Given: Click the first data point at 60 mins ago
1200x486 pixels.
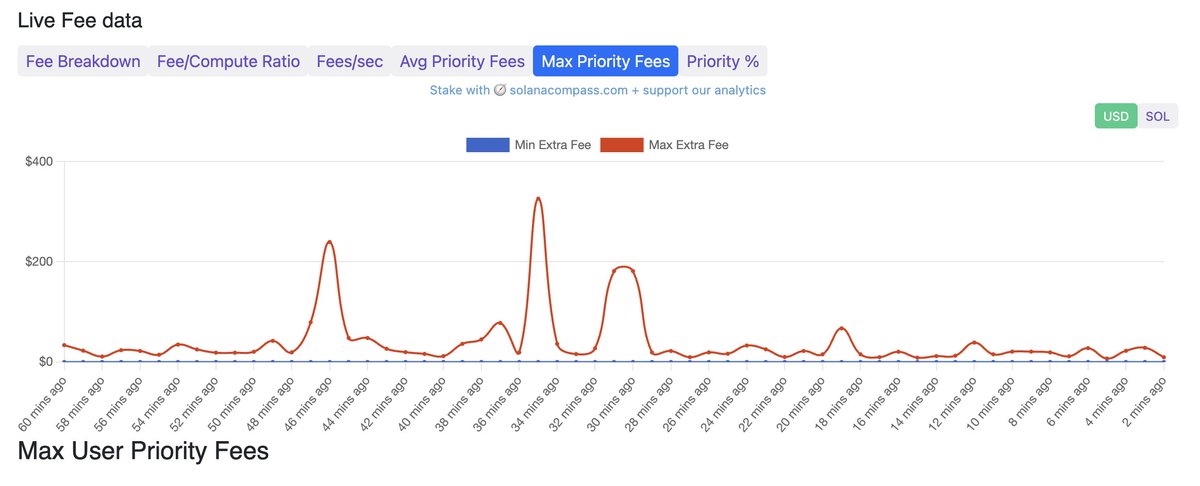Looking at the screenshot, I should coord(65,345).
